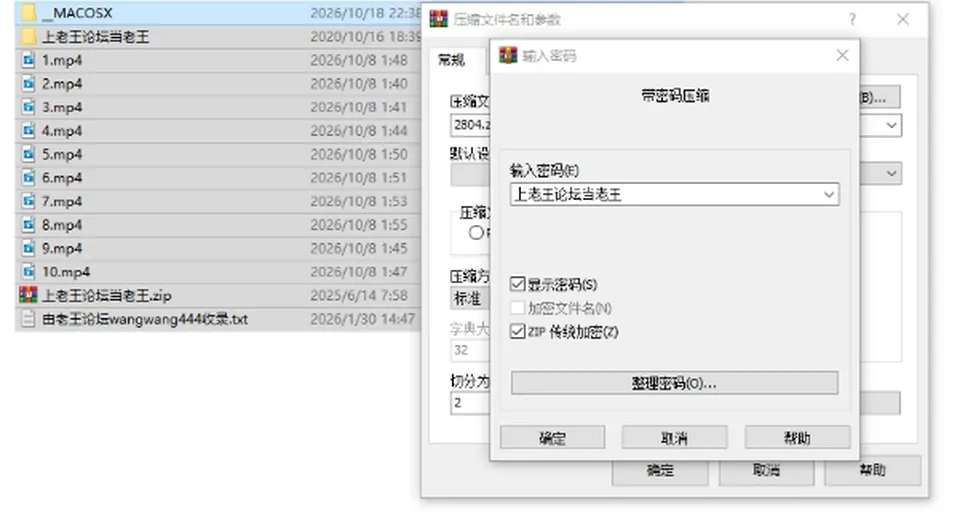Click 整理密码(O)... button
The height and width of the screenshot is (521, 960).
(x=674, y=383)
